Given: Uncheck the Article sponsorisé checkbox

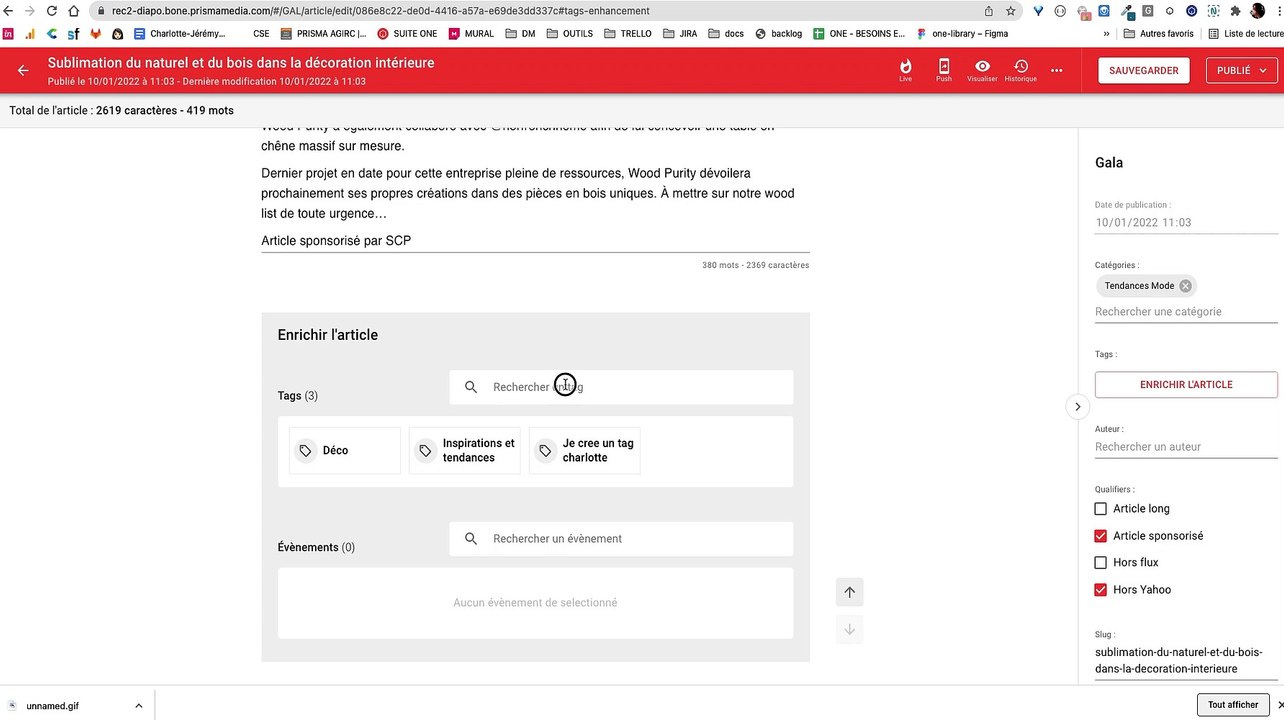Looking at the screenshot, I should click(x=1101, y=536).
